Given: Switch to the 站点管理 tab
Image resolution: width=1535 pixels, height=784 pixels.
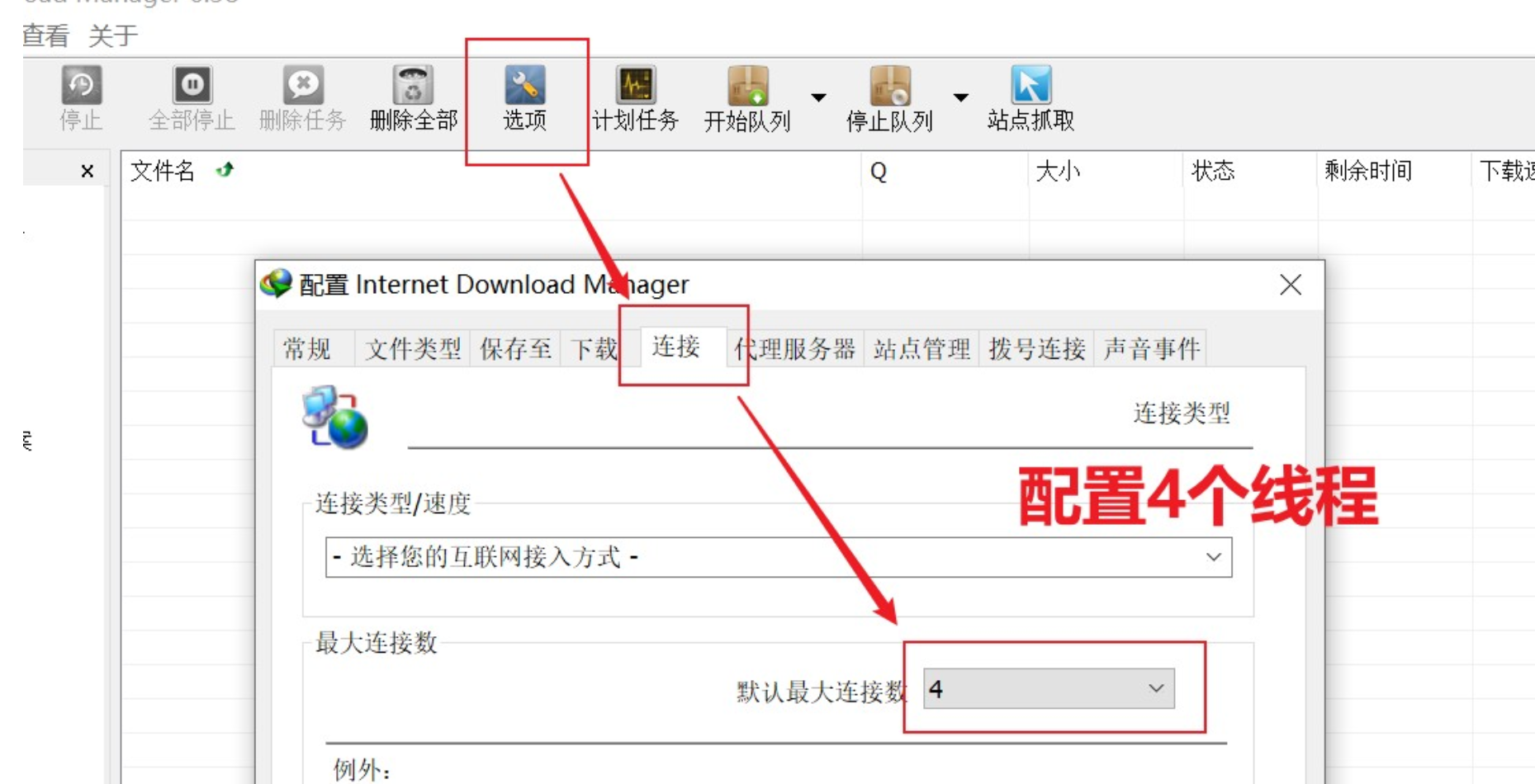Looking at the screenshot, I should [x=921, y=349].
